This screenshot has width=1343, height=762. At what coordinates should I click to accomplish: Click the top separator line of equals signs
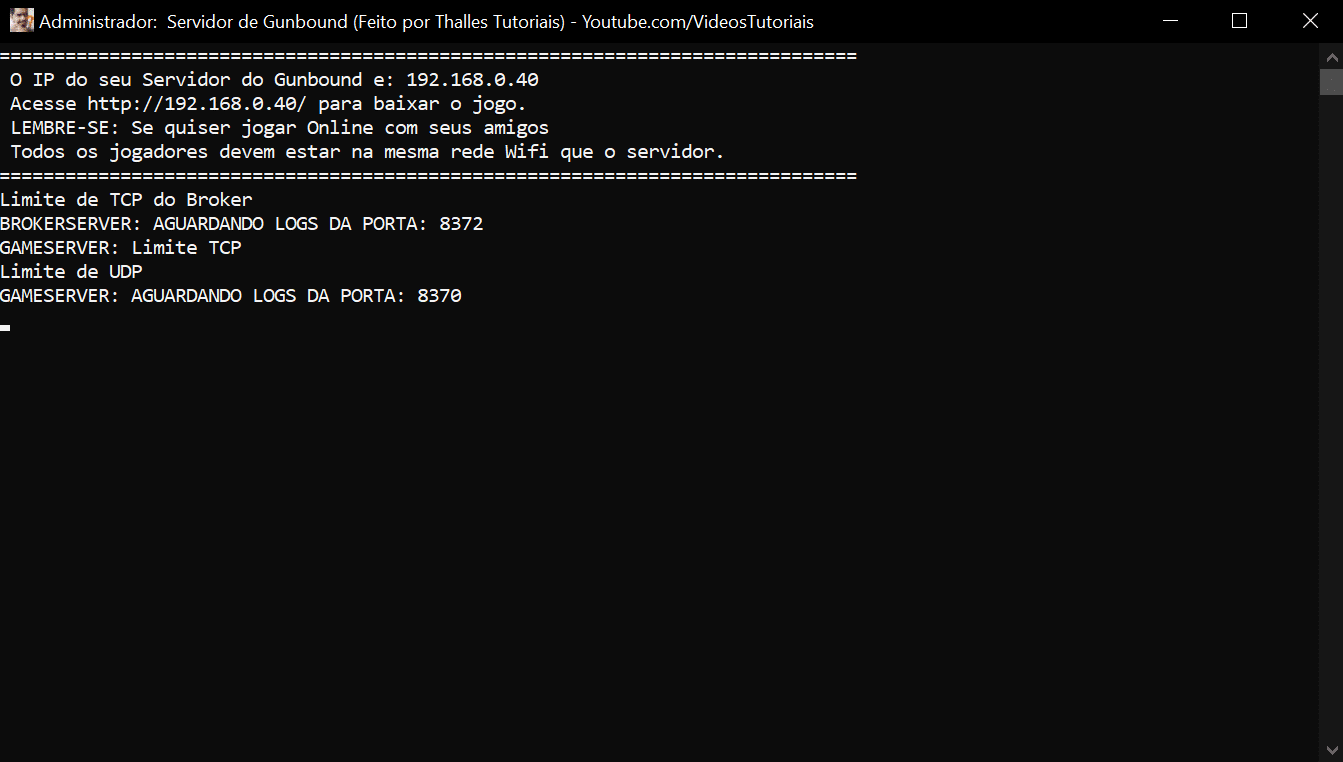tap(428, 56)
